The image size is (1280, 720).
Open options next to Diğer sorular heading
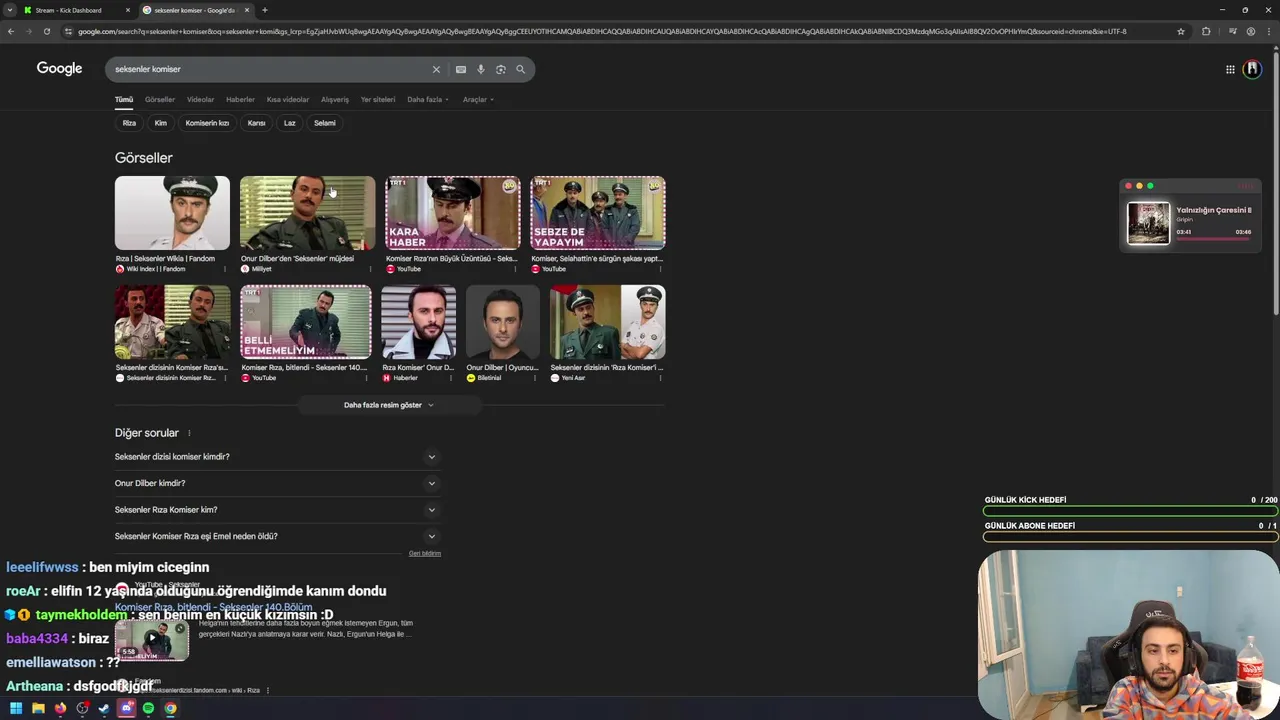coord(189,433)
